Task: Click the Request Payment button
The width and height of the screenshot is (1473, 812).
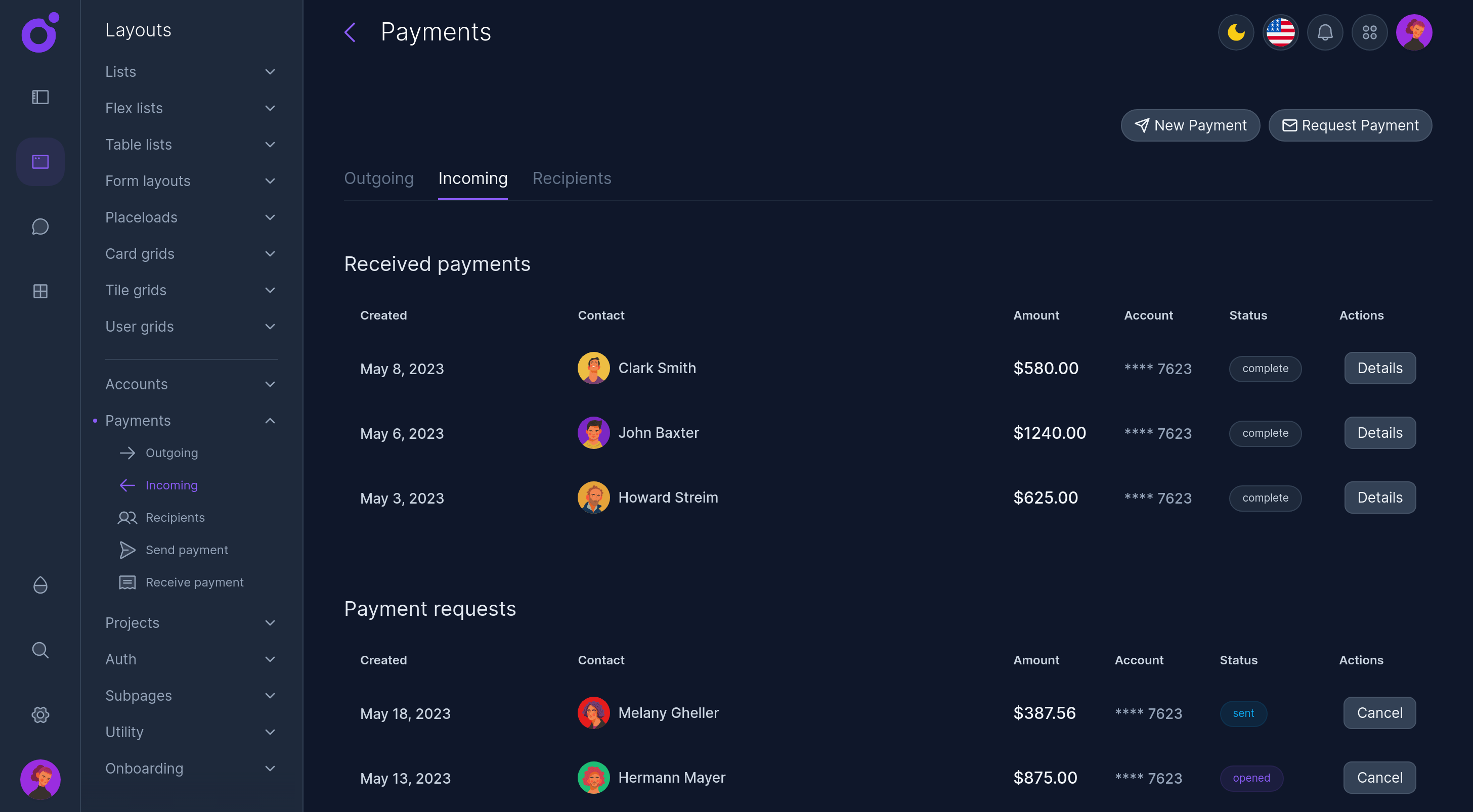Action: (x=1350, y=125)
